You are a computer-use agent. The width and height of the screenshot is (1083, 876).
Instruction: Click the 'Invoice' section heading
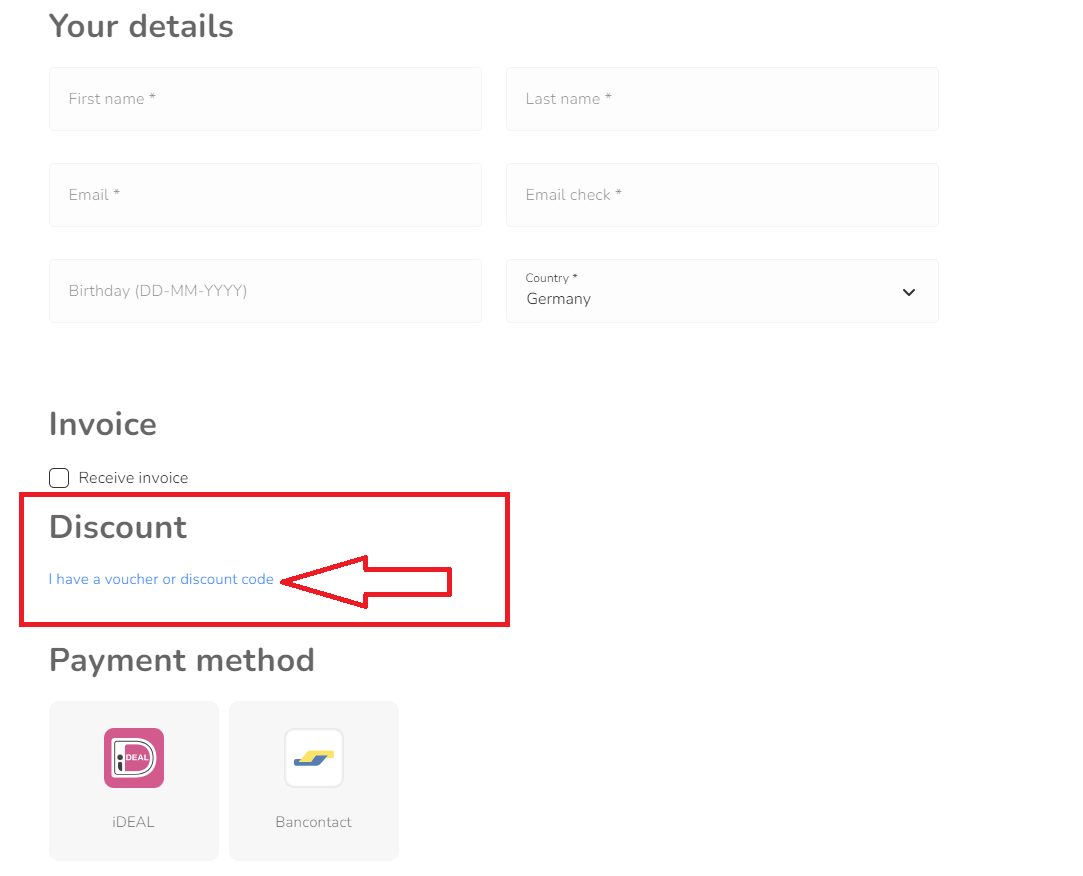pos(103,424)
